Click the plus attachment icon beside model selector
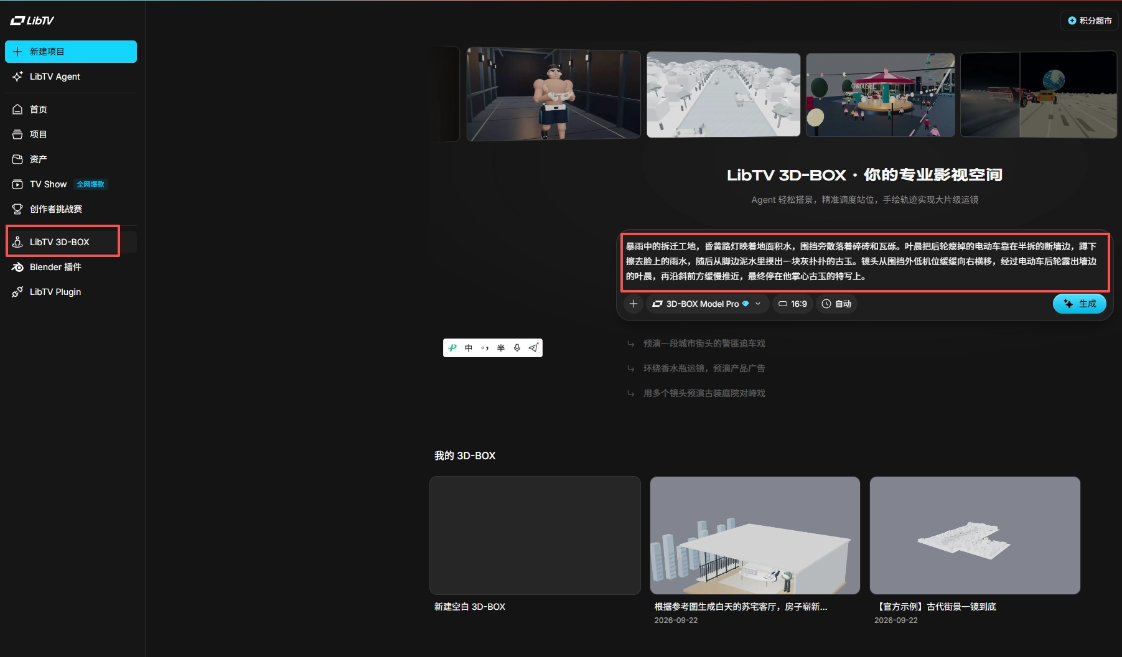Image resolution: width=1122 pixels, height=657 pixels. (633, 303)
